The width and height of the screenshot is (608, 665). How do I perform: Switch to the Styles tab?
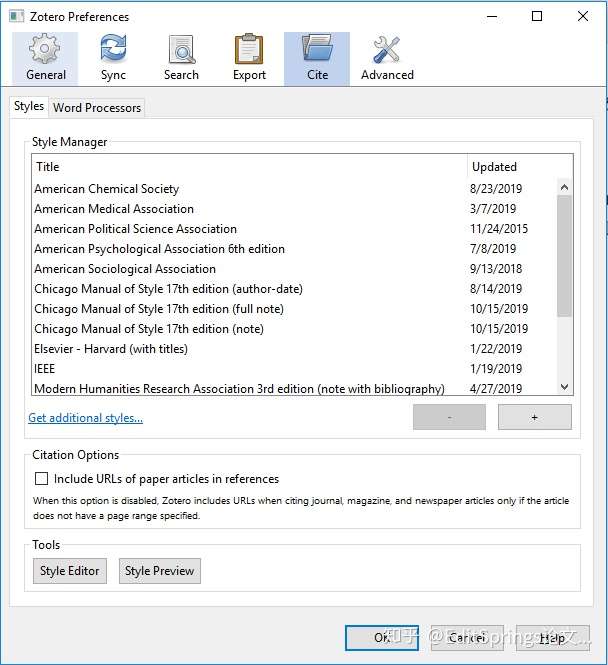pos(29,106)
